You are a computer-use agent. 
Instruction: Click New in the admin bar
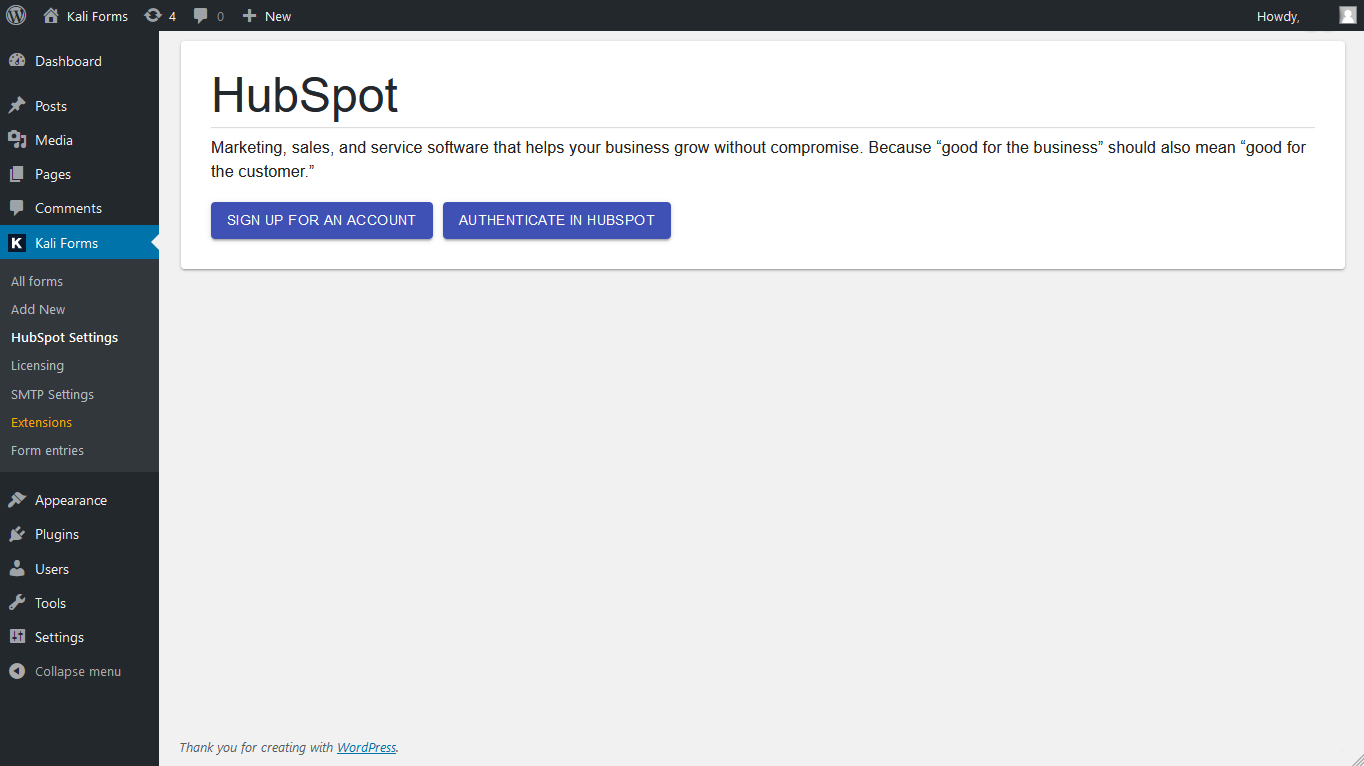coord(278,16)
